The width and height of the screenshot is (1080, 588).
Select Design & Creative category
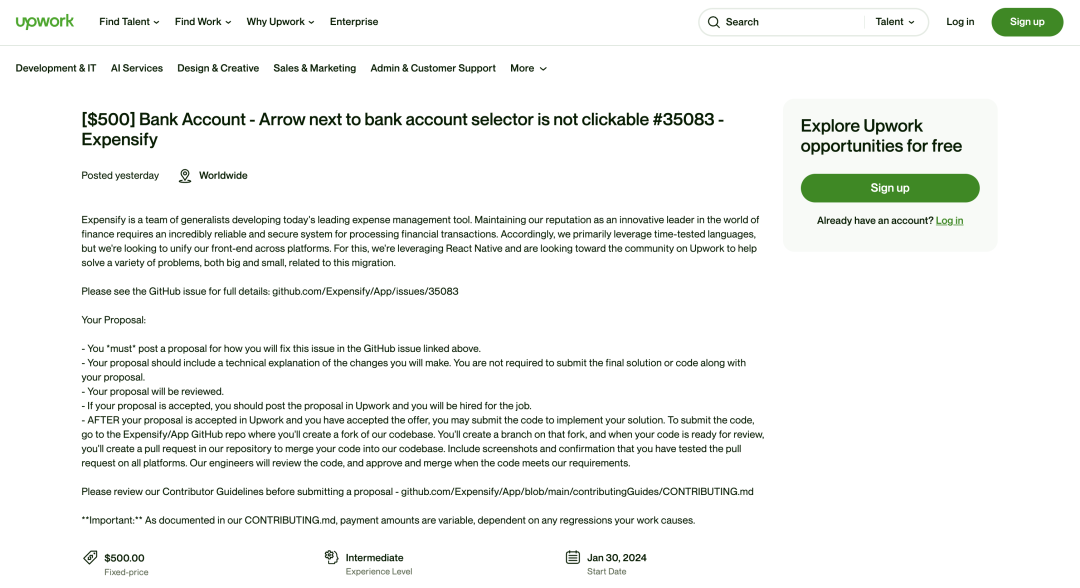[x=218, y=68]
